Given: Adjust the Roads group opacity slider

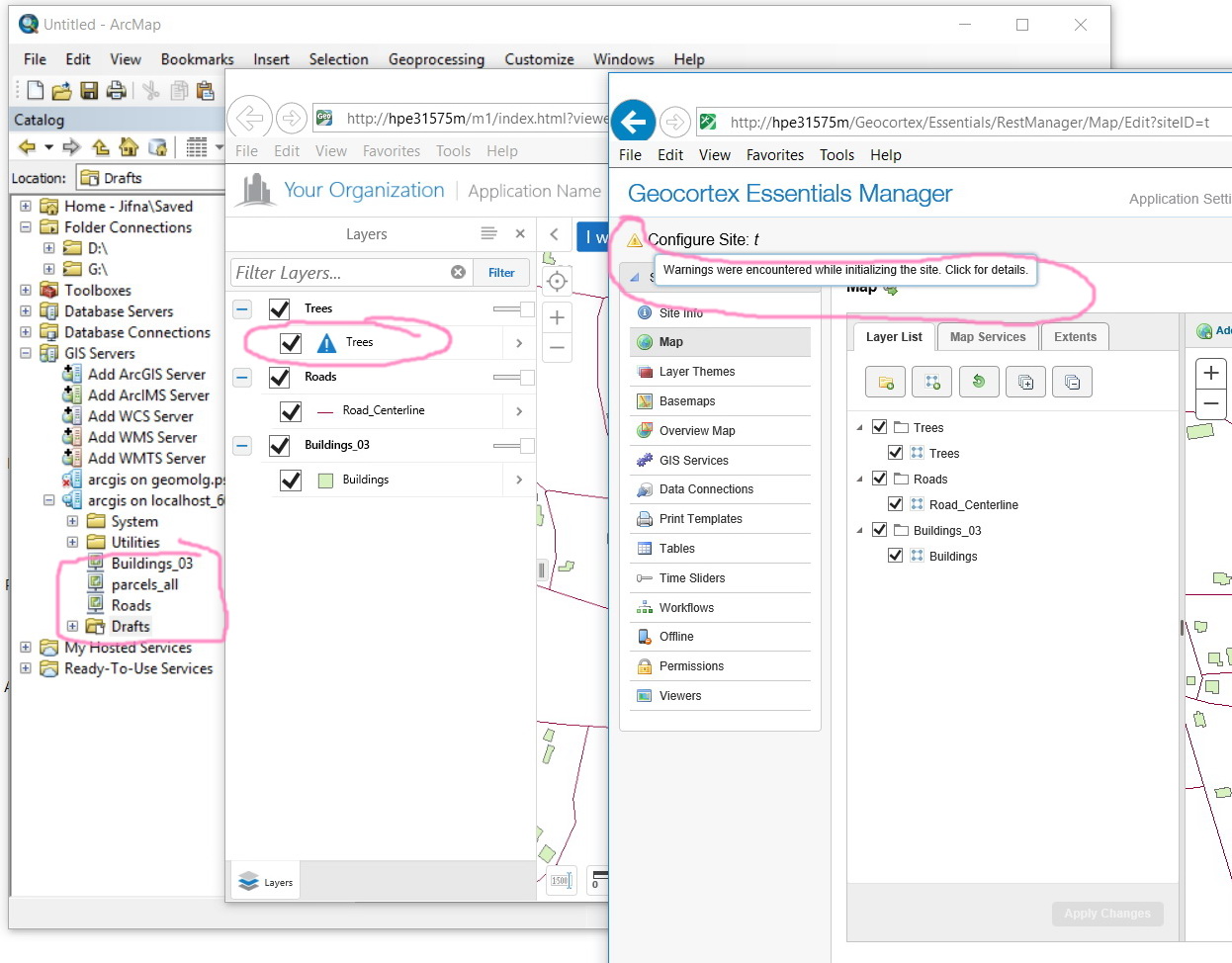Looking at the screenshot, I should (514, 378).
